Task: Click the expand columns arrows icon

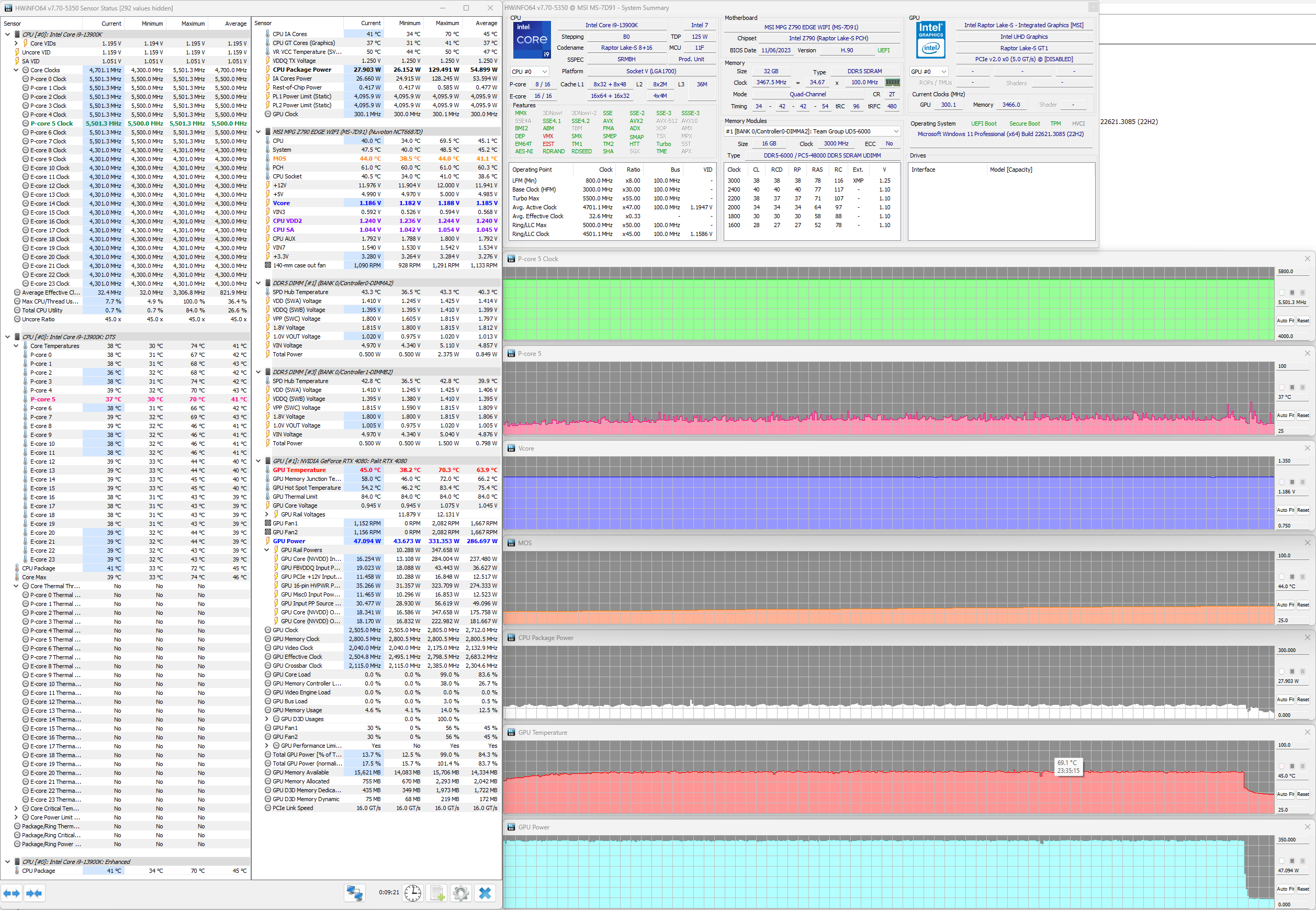Action: coord(12,893)
